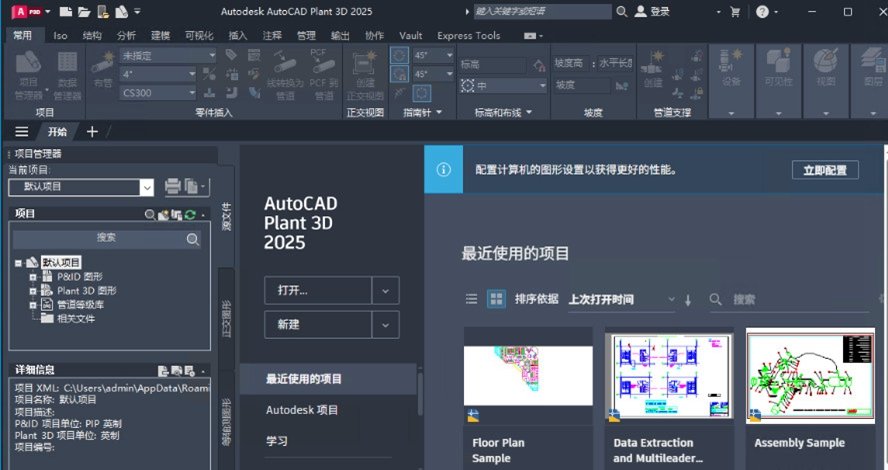Switch to the Iso ribbon tab
Screen dimensions: 888x470
pyautogui.click(x=60, y=36)
